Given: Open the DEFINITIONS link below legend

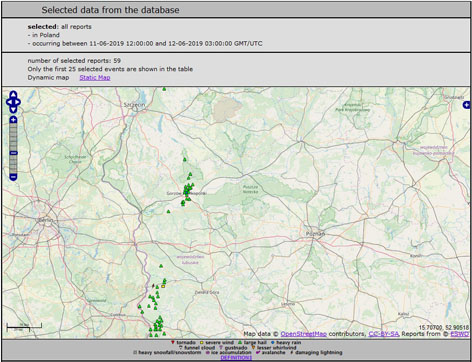Looking at the screenshot, I should coord(236,358).
